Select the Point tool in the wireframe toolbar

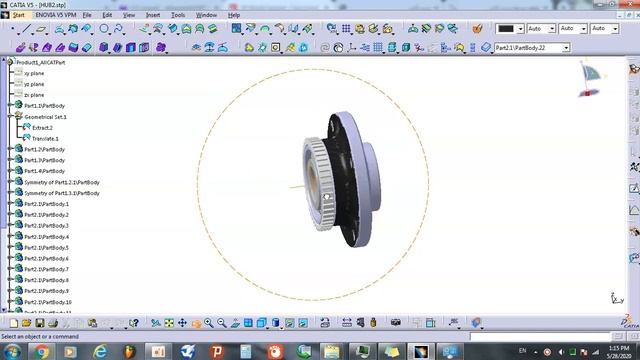pos(13,29)
